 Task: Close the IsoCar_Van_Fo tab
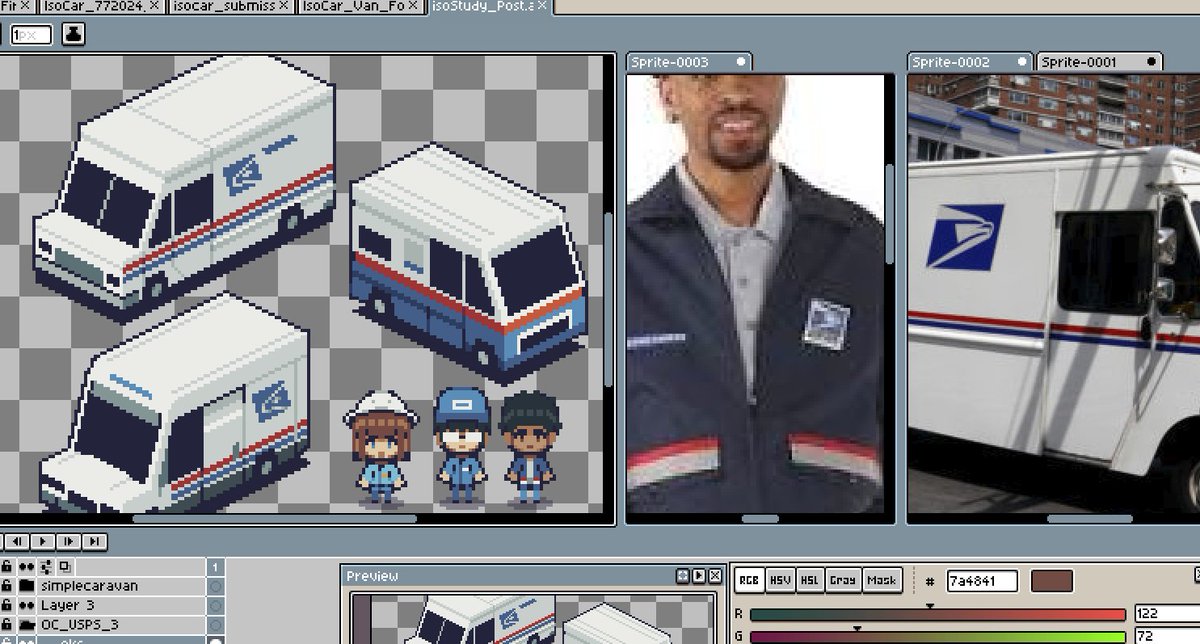413,6
